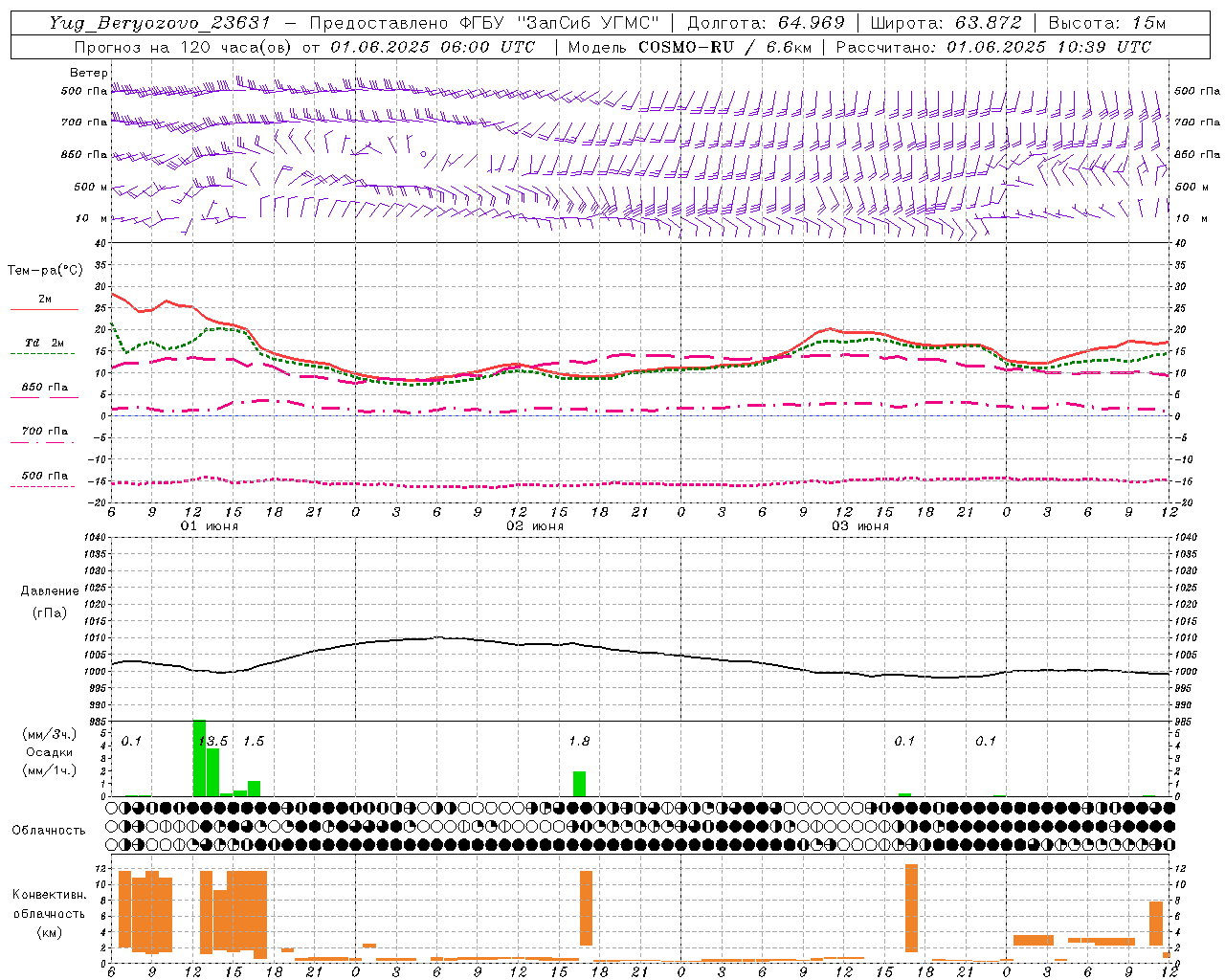Click the 'Тем-ра(°C)' temperature panel label
The image size is (1225, 980).
pyautogui.click(x=45, y=271)
